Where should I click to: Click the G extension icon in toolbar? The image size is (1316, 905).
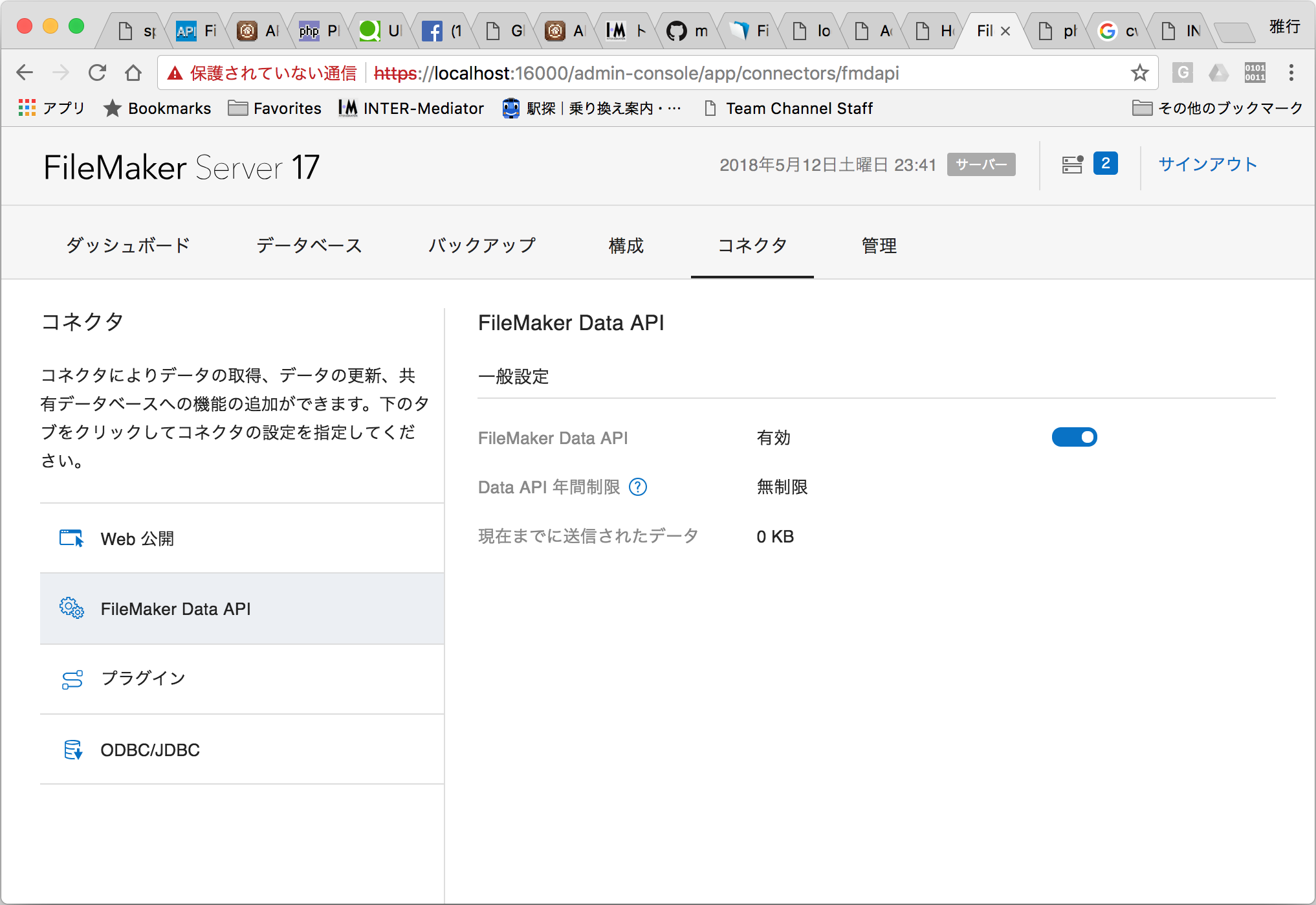(x=1183, y=73)
